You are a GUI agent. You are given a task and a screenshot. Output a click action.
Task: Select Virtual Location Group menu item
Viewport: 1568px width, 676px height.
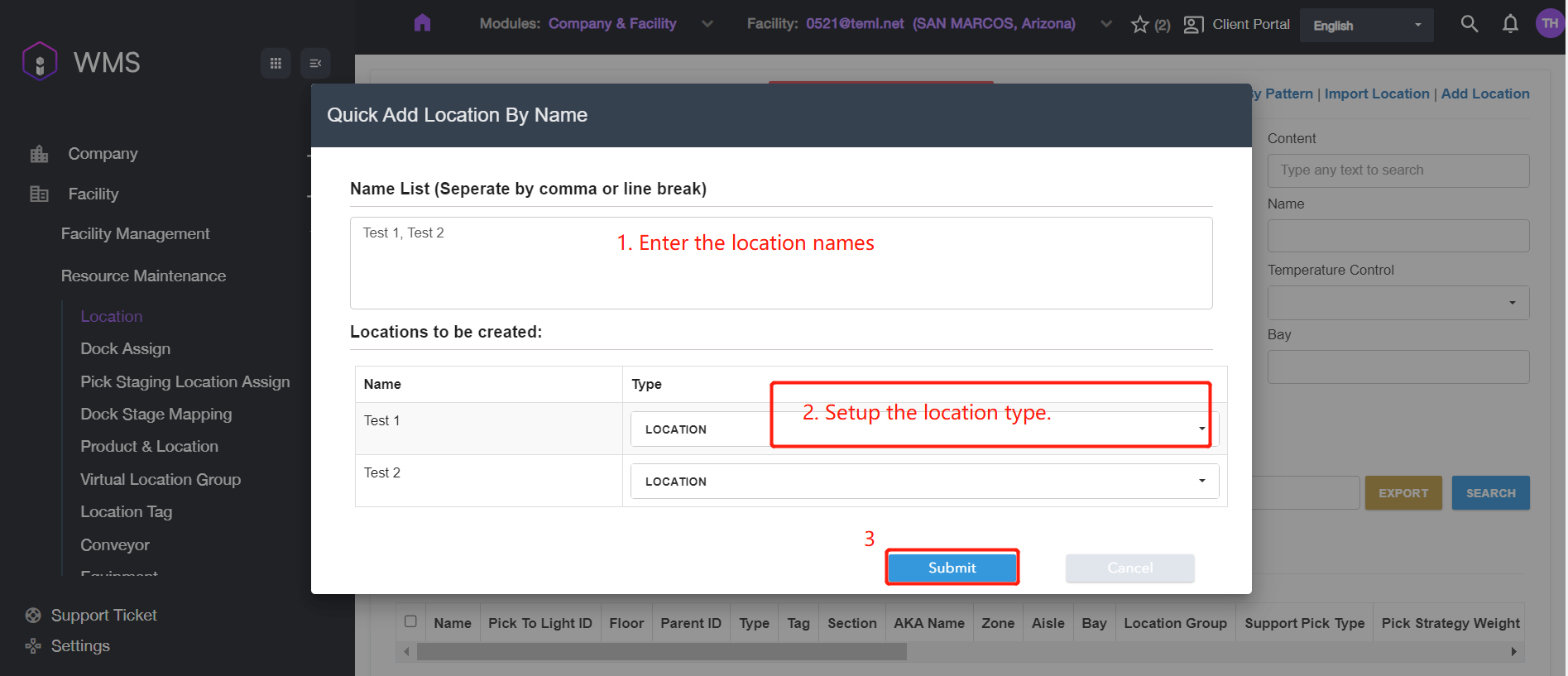coord(161,479)
